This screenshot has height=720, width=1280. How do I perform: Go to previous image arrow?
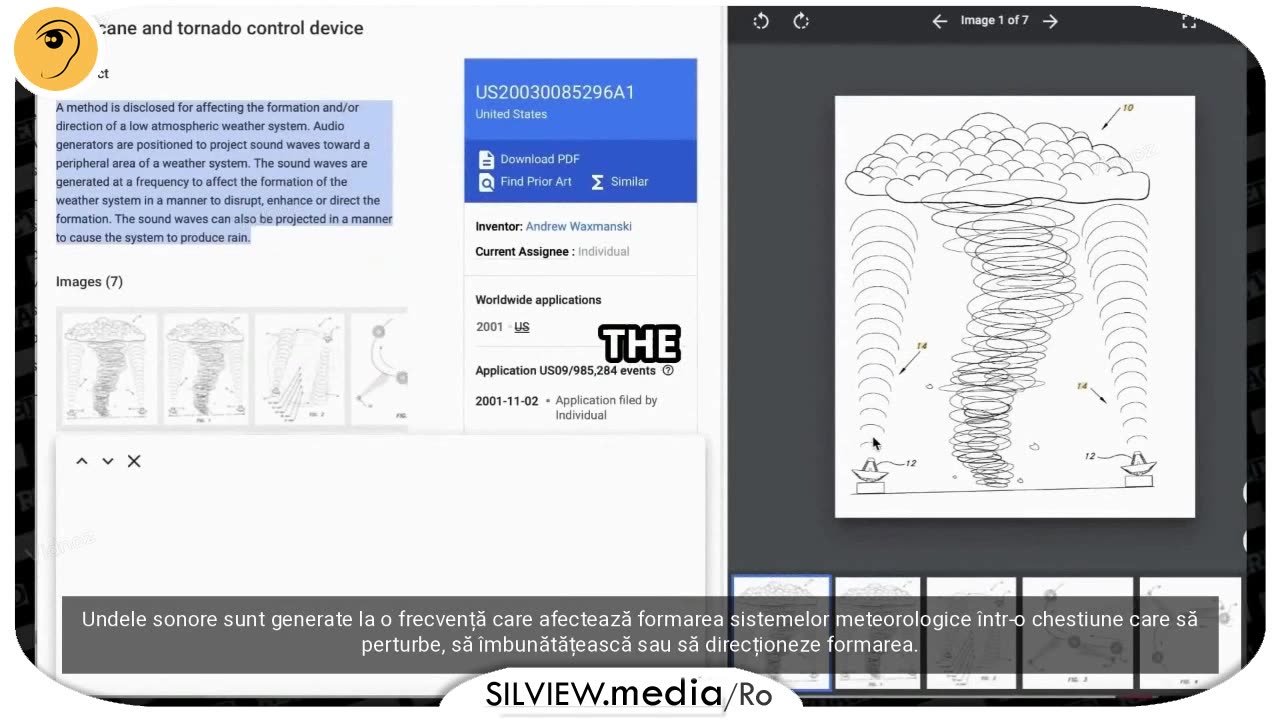tap(939, 21)
